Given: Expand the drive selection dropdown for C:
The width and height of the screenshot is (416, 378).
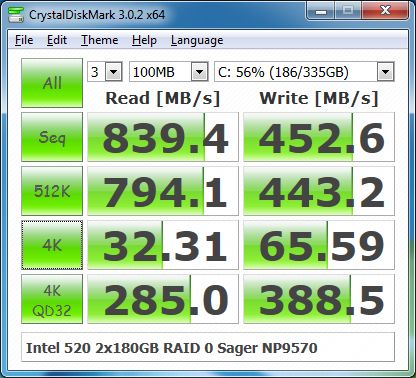Looking at the screenshot, I should [386, 71].
